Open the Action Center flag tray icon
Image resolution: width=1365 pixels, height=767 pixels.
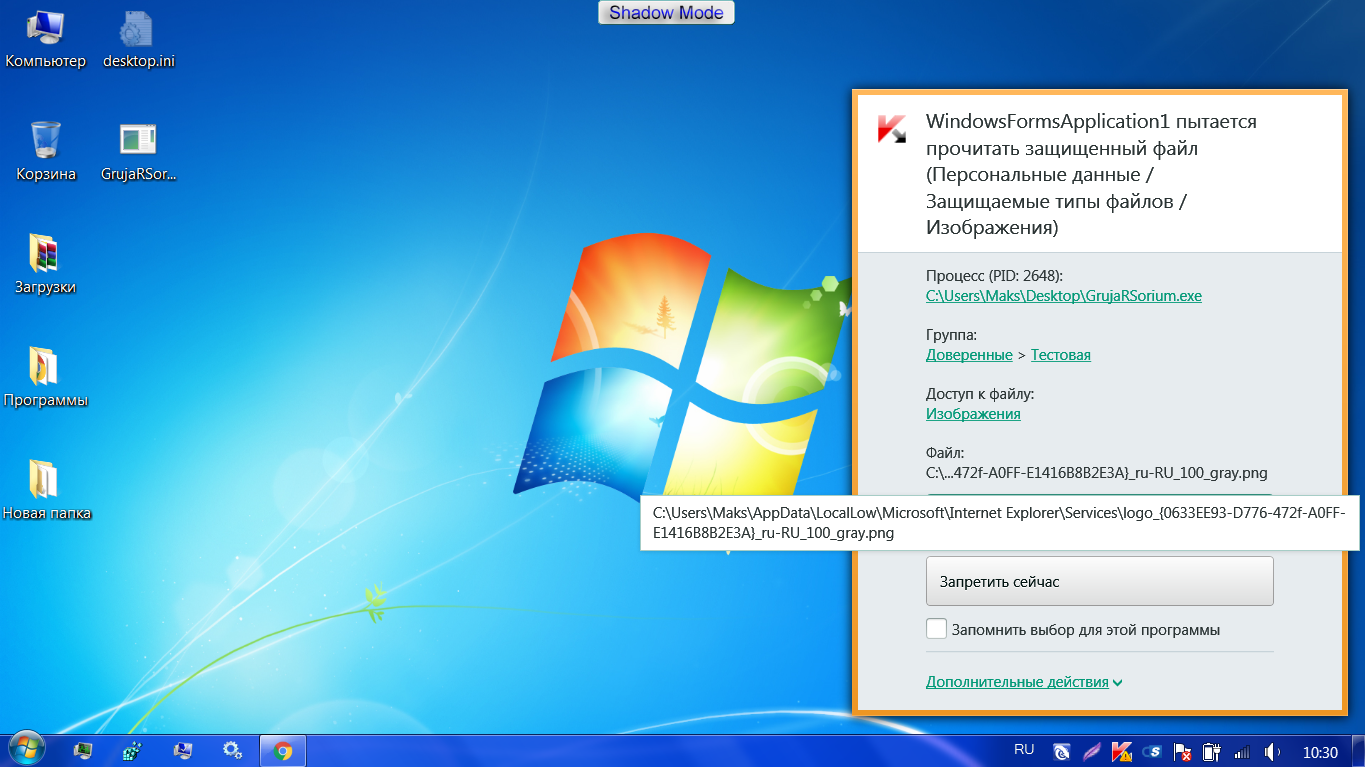click(x=1182, y=751)
